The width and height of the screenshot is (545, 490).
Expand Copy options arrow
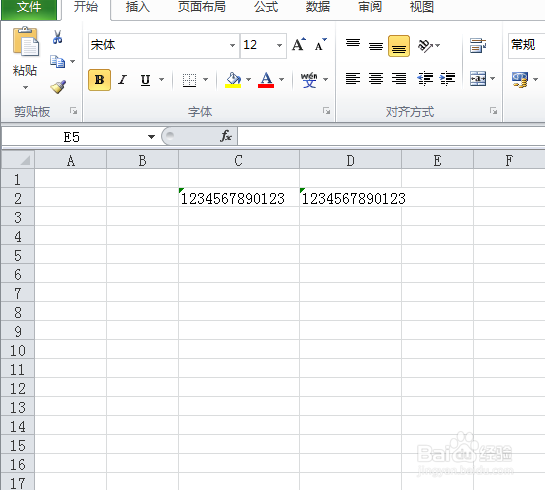pos(72,62)
